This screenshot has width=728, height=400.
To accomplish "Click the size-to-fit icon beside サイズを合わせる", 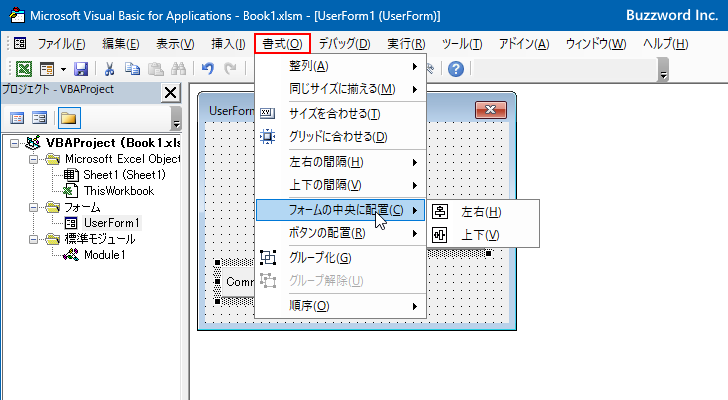I will [x=267, y=113].
